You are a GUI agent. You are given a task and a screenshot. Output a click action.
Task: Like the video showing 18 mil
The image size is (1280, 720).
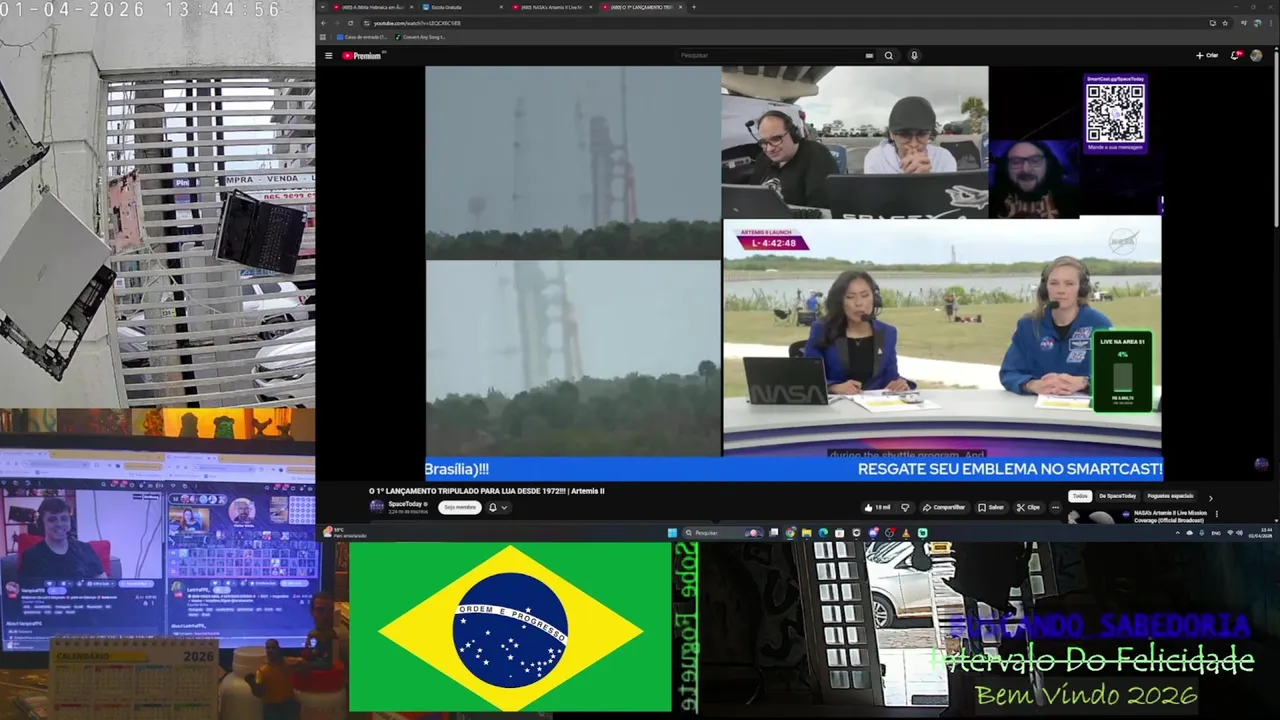pyautogui.click(x=877, y=507)
